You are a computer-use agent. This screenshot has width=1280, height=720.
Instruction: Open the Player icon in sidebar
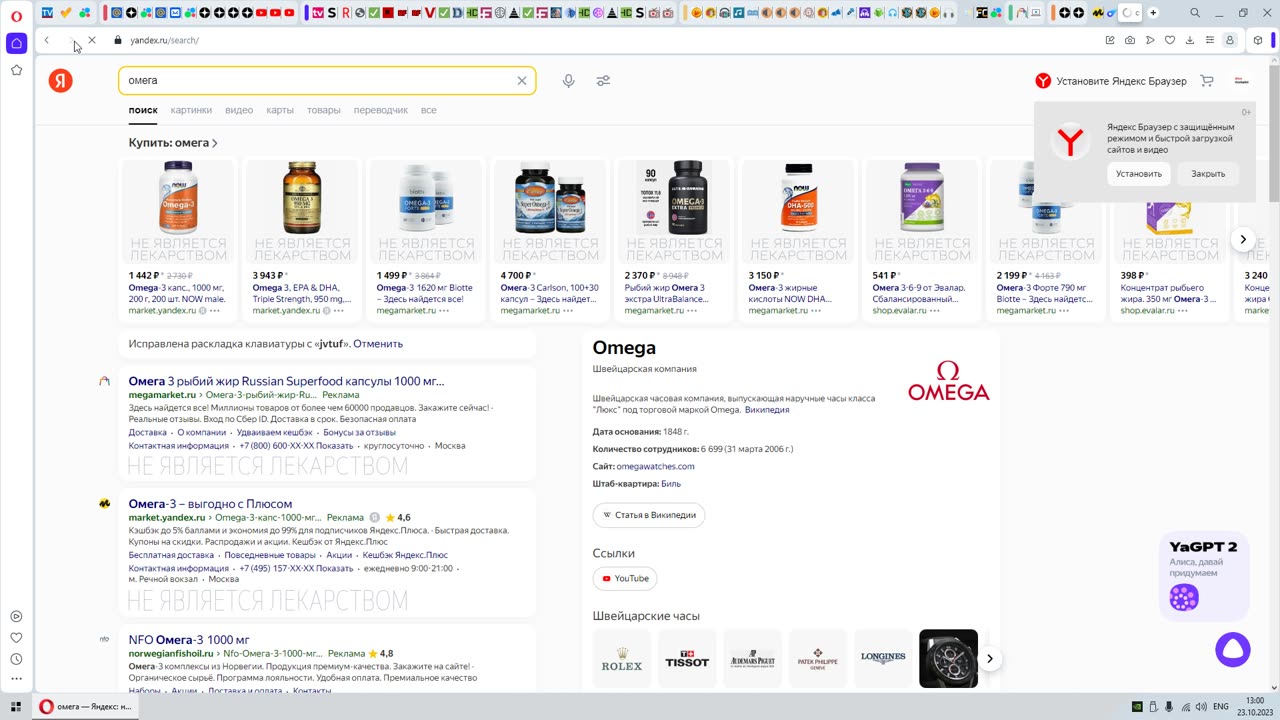(x=16, y=617)
